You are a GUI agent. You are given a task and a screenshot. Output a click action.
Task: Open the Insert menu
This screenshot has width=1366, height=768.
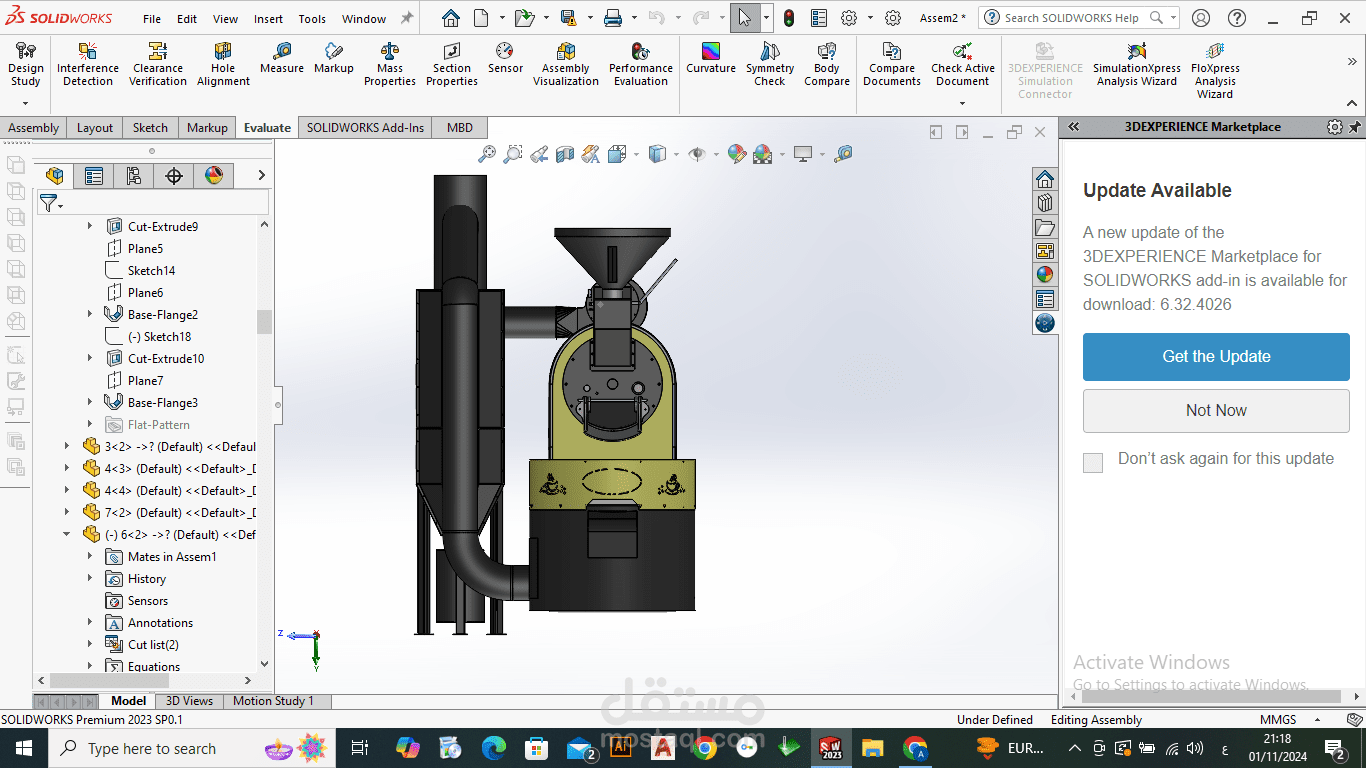[x=268, y=19]
